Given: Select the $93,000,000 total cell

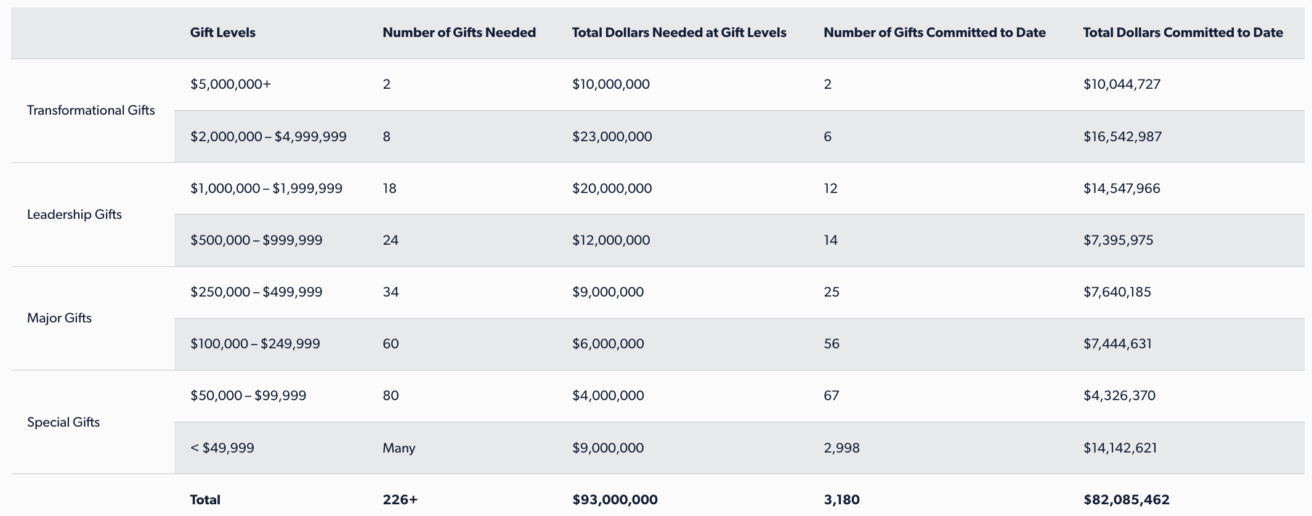Looking at the screenshot, I should 614,499.
